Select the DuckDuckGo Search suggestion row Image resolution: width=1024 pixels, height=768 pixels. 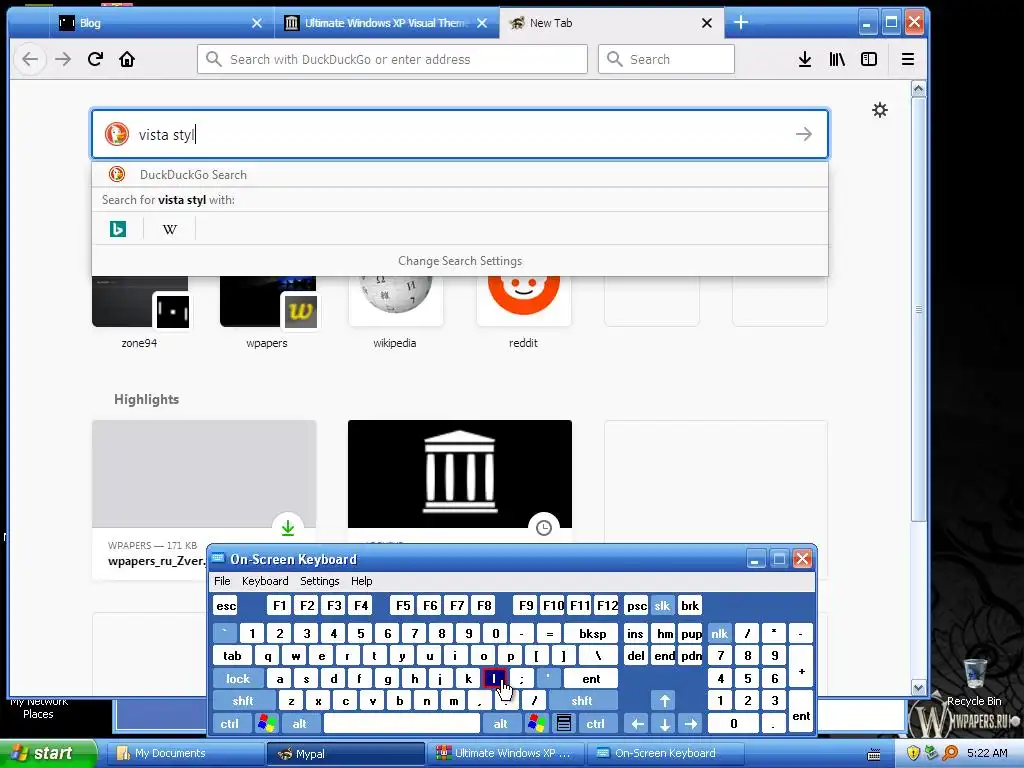[460, 174]
